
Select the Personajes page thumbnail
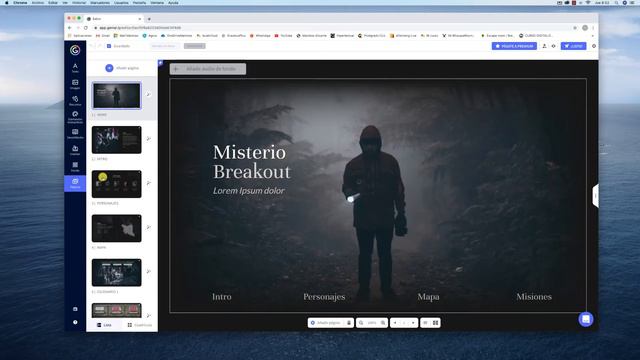point(117,184)
